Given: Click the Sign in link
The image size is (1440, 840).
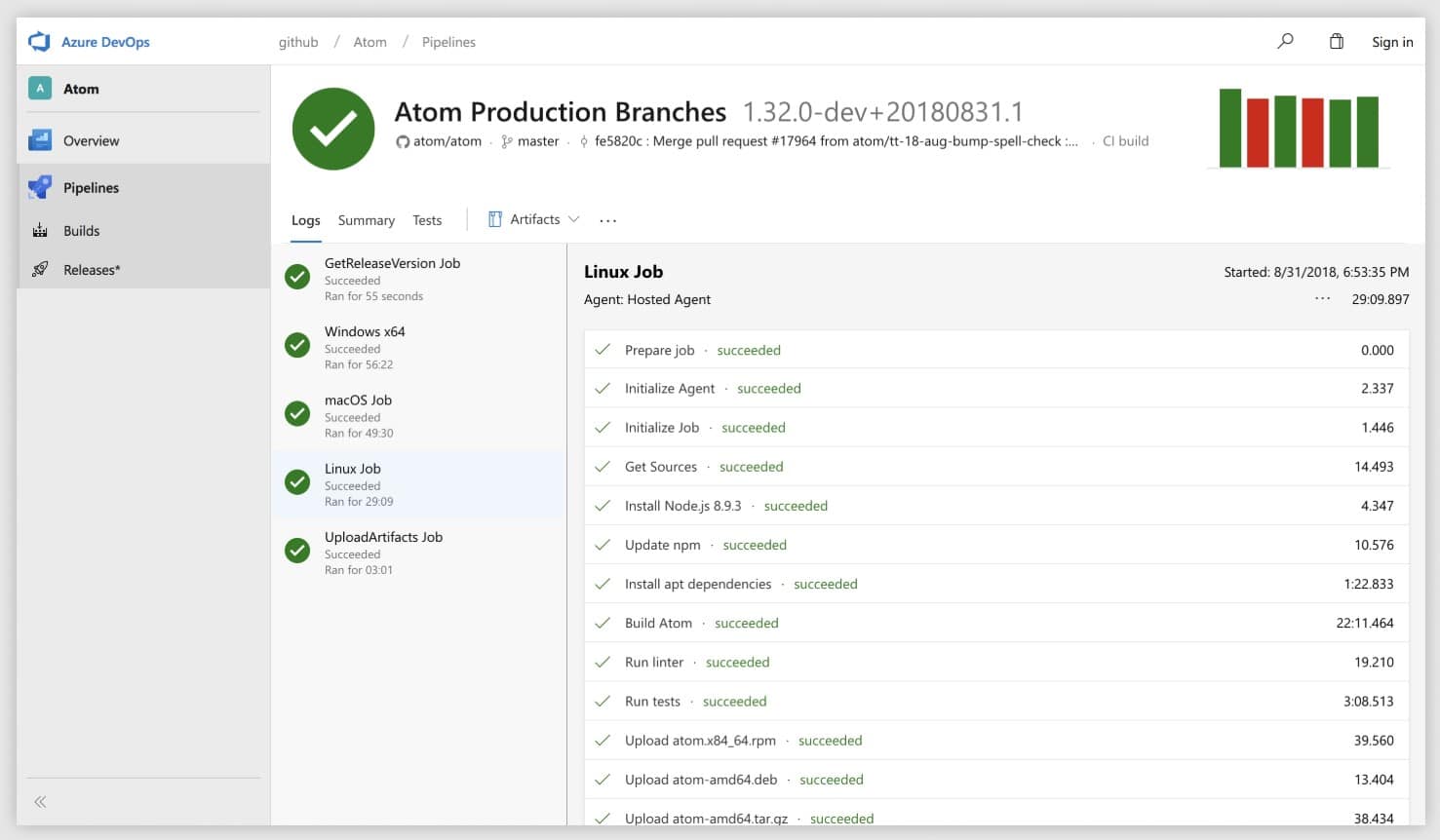Looking at the screenshot, I should coord(1392,42).
